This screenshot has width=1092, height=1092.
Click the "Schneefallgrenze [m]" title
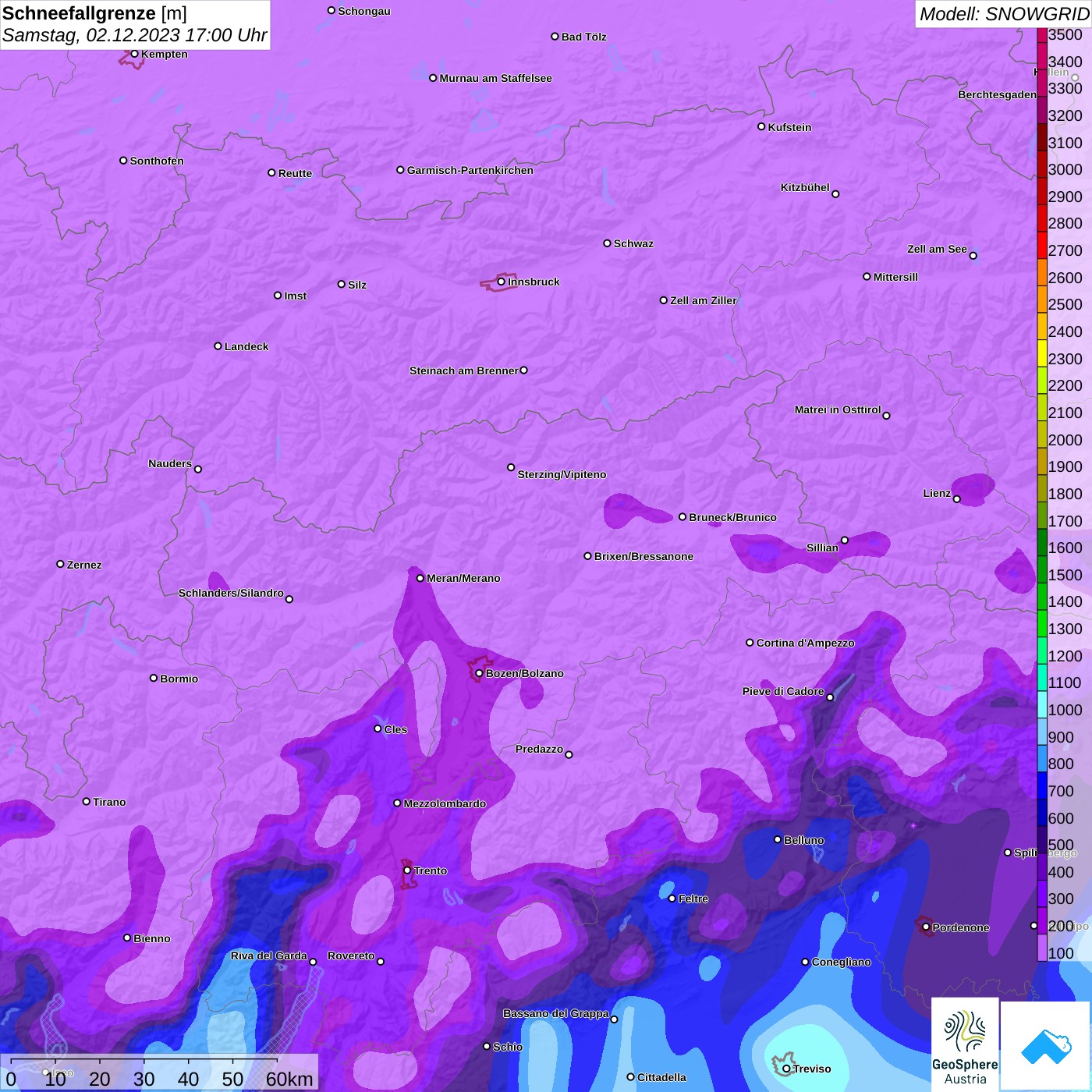94,13
